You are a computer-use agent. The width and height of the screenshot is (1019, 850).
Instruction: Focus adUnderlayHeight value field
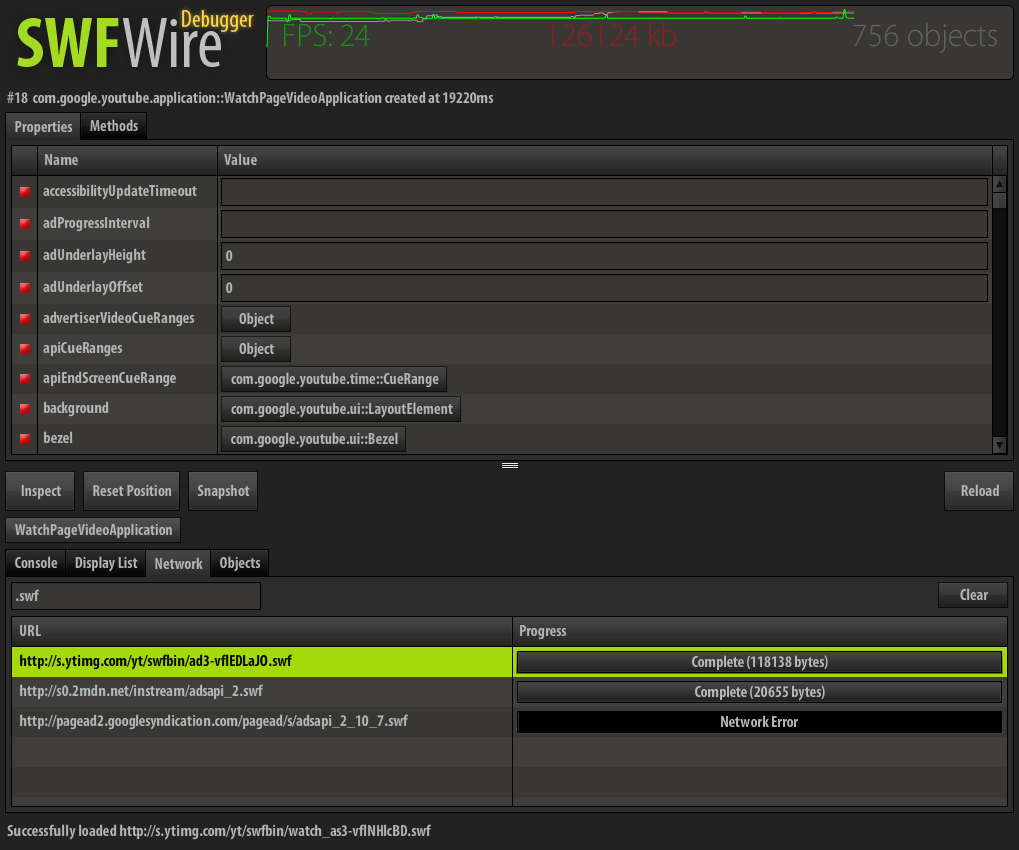pyautogui.click(x=604, y=255)
